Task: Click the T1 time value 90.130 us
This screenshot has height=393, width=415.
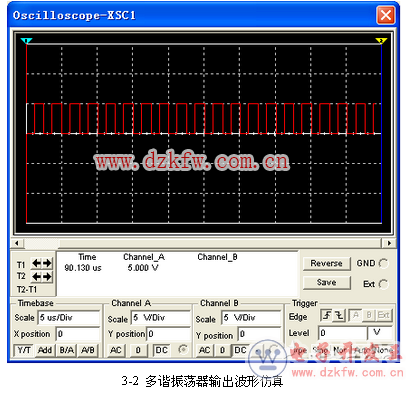Action: (83, 268)
